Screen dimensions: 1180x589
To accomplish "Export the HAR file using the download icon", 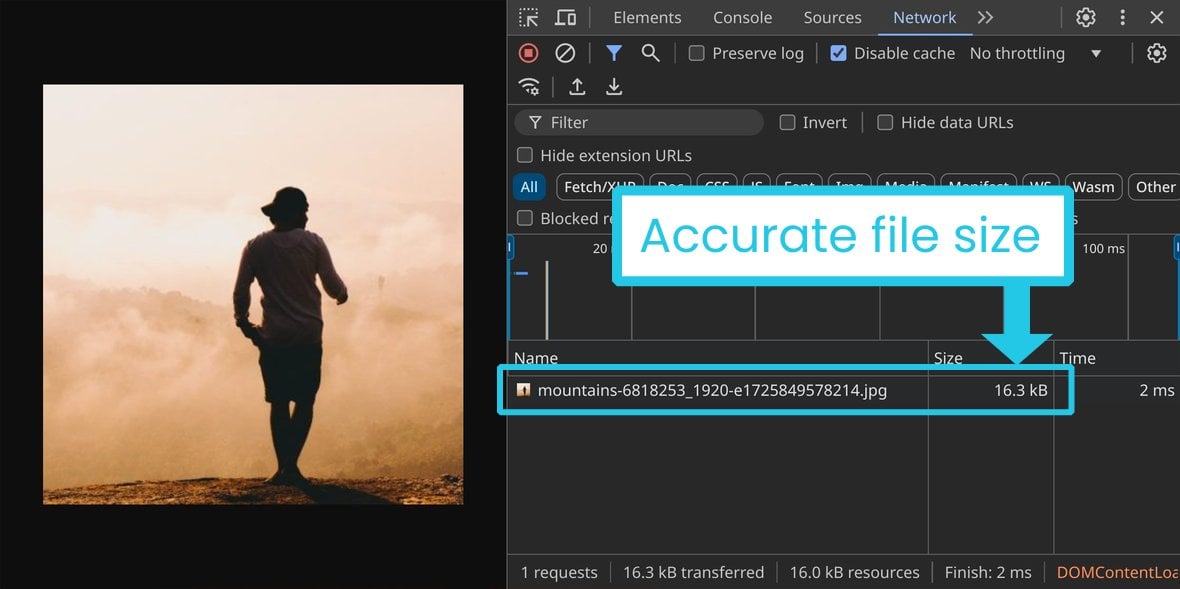I will 614,87.
